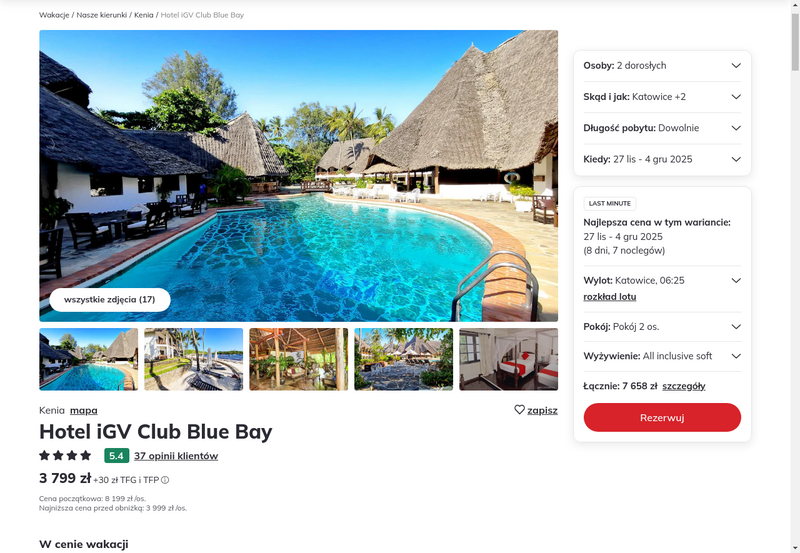This screenshot has height=553, width=800.
Task: Expand the Długość pobytu dropdown
Action: [x=662, y=128]
